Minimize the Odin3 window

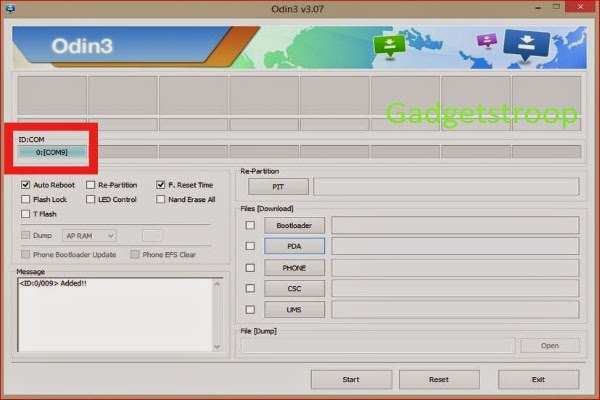[x=538, y=7]
